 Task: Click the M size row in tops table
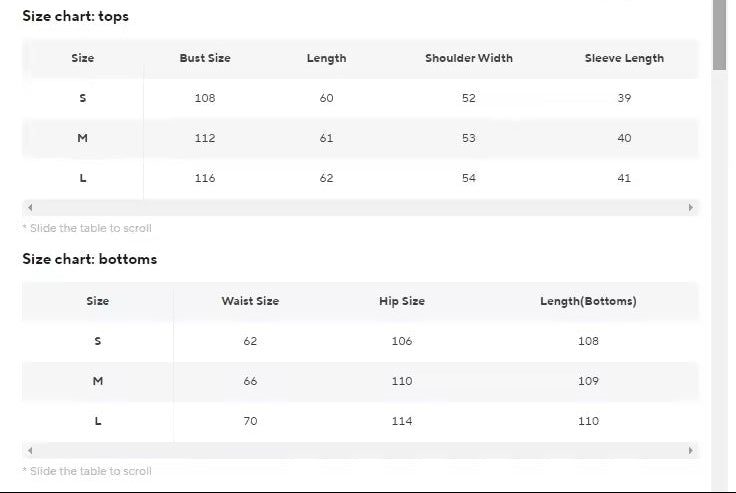point(83,138)
